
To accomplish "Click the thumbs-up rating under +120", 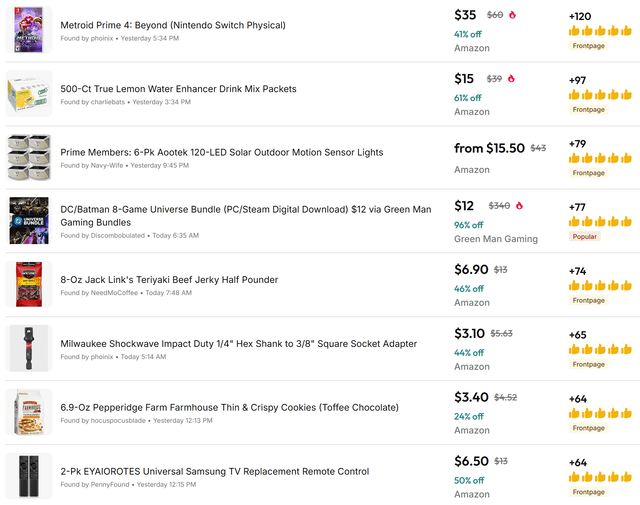I will (600, 31).
